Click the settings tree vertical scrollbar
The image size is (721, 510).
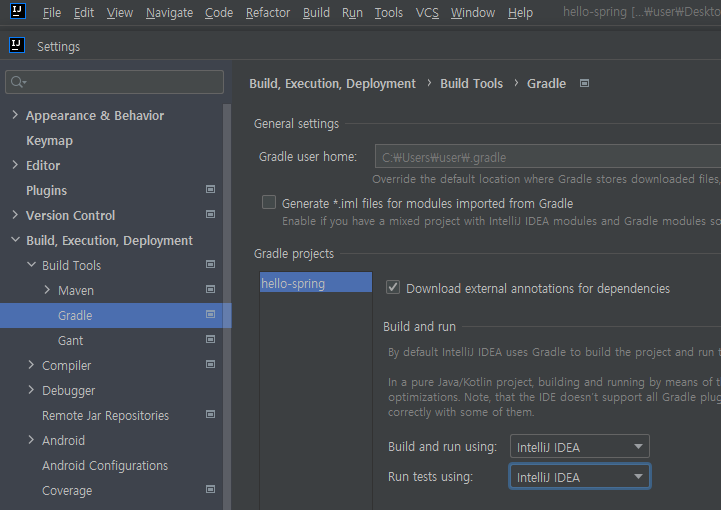(x=227, y=307)
